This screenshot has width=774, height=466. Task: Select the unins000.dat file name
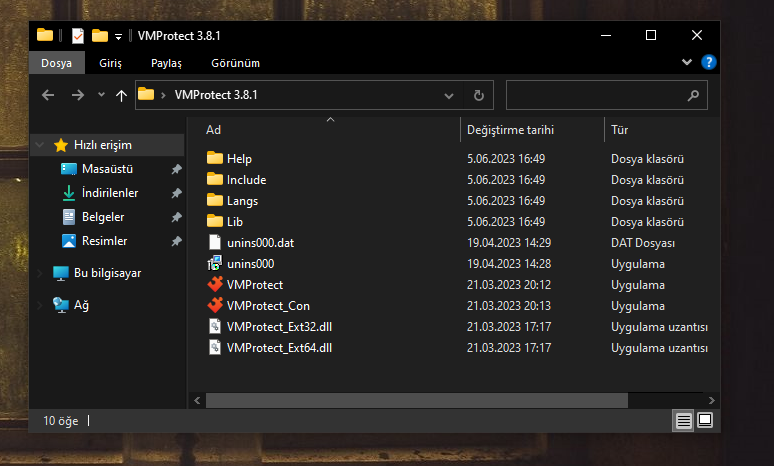[261, 243]
